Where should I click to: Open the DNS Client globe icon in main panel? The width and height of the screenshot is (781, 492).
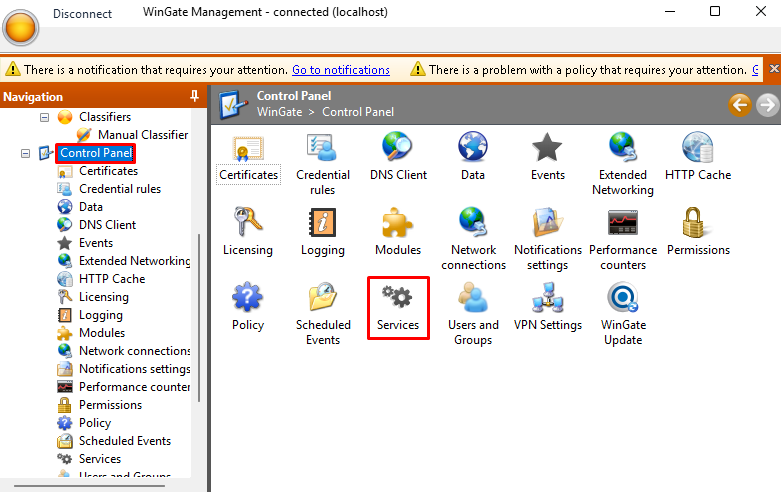pos(397,147)
